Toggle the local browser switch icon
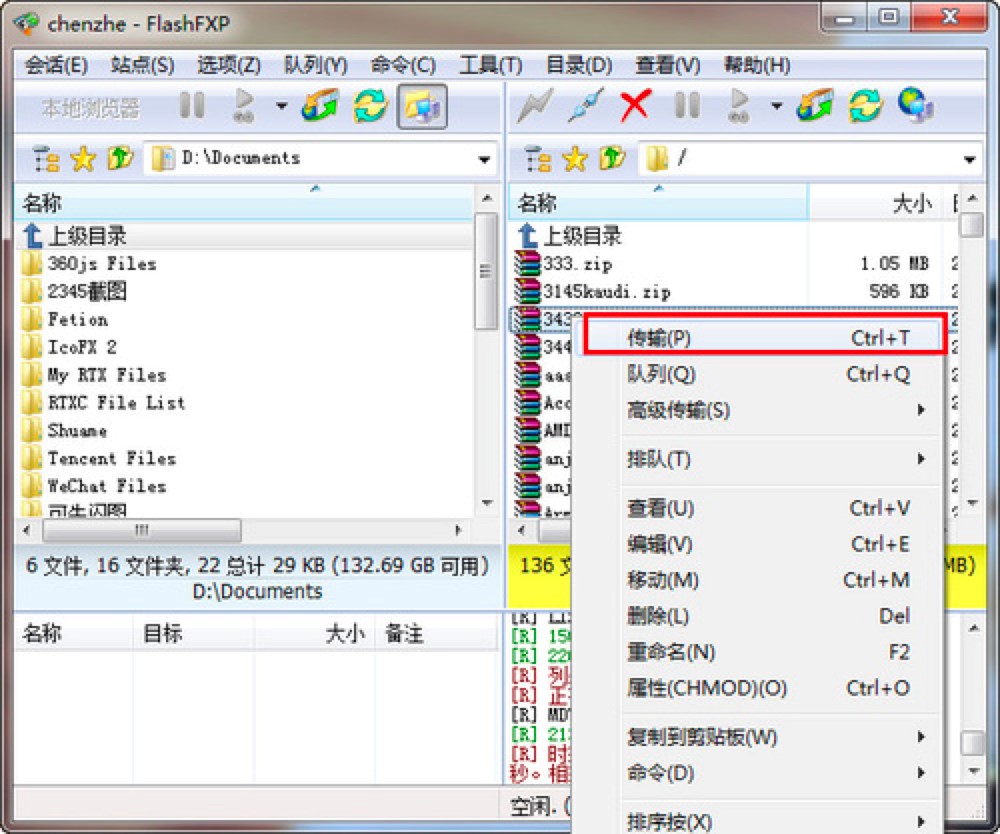1000x834 pixels. point(422,106)
